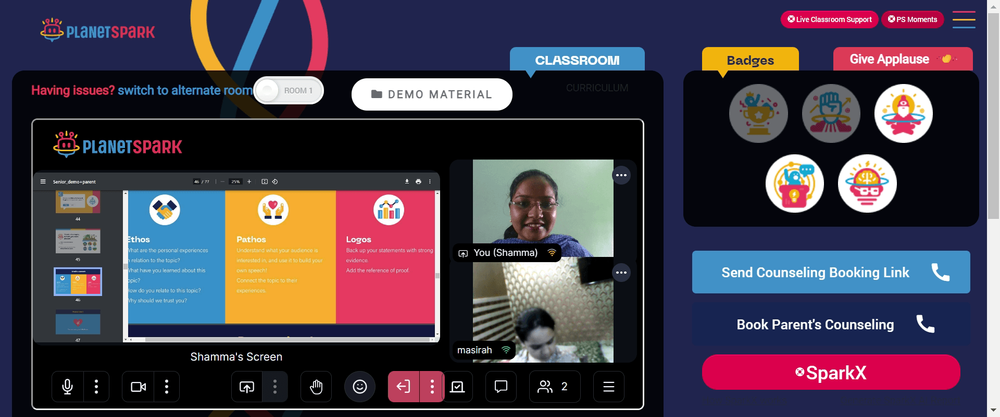
Task: Click the PlanetSpark logo in the header
Action: pyautogui.click(x=98, y=30)
